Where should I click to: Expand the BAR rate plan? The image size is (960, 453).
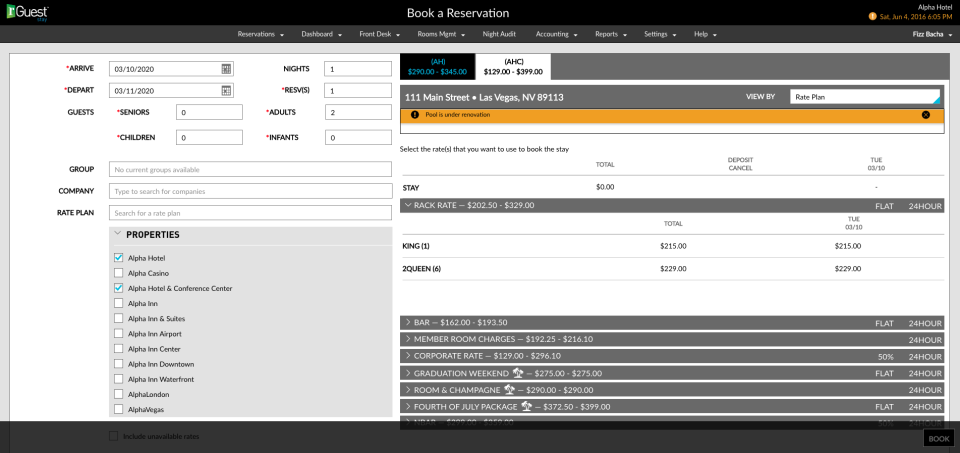click(x=408, y=323)
